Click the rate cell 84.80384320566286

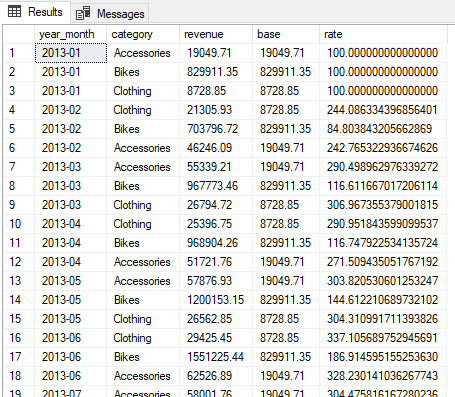click(x=383, y=129)
